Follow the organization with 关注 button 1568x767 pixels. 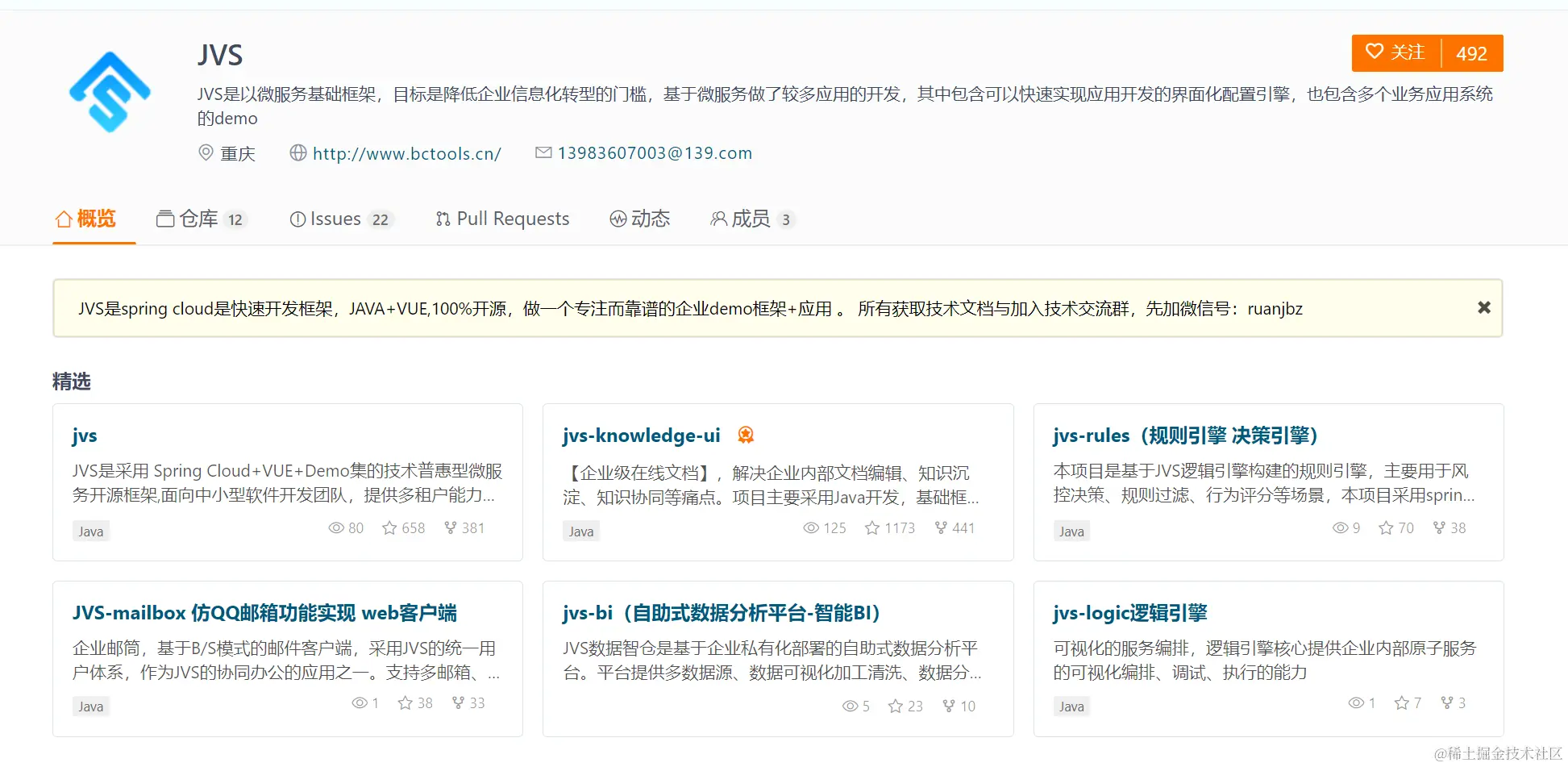pos(1396,52)
